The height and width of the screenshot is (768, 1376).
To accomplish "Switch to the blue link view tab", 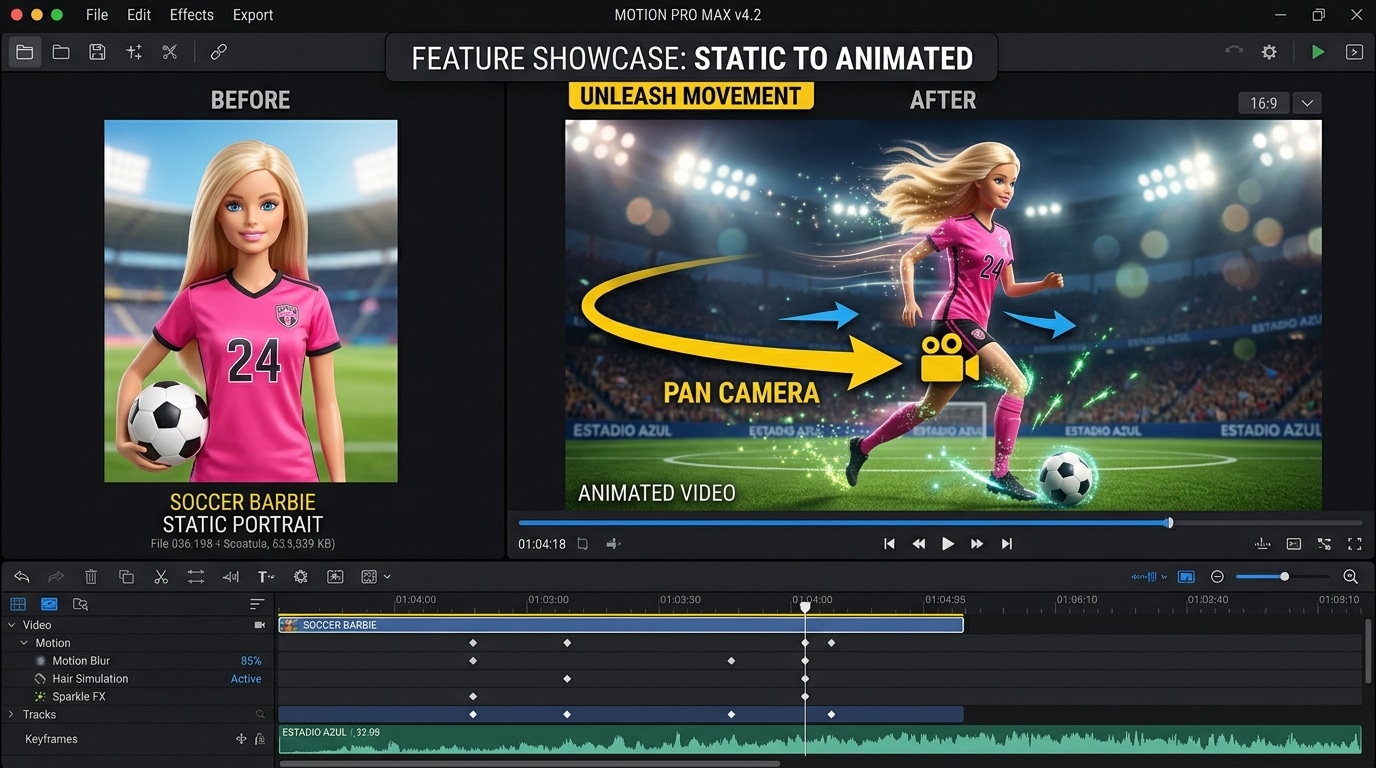I will coord(49,604).
